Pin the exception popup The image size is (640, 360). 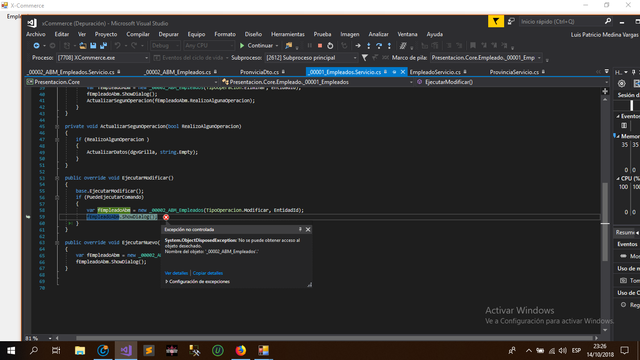pos(300,229)
